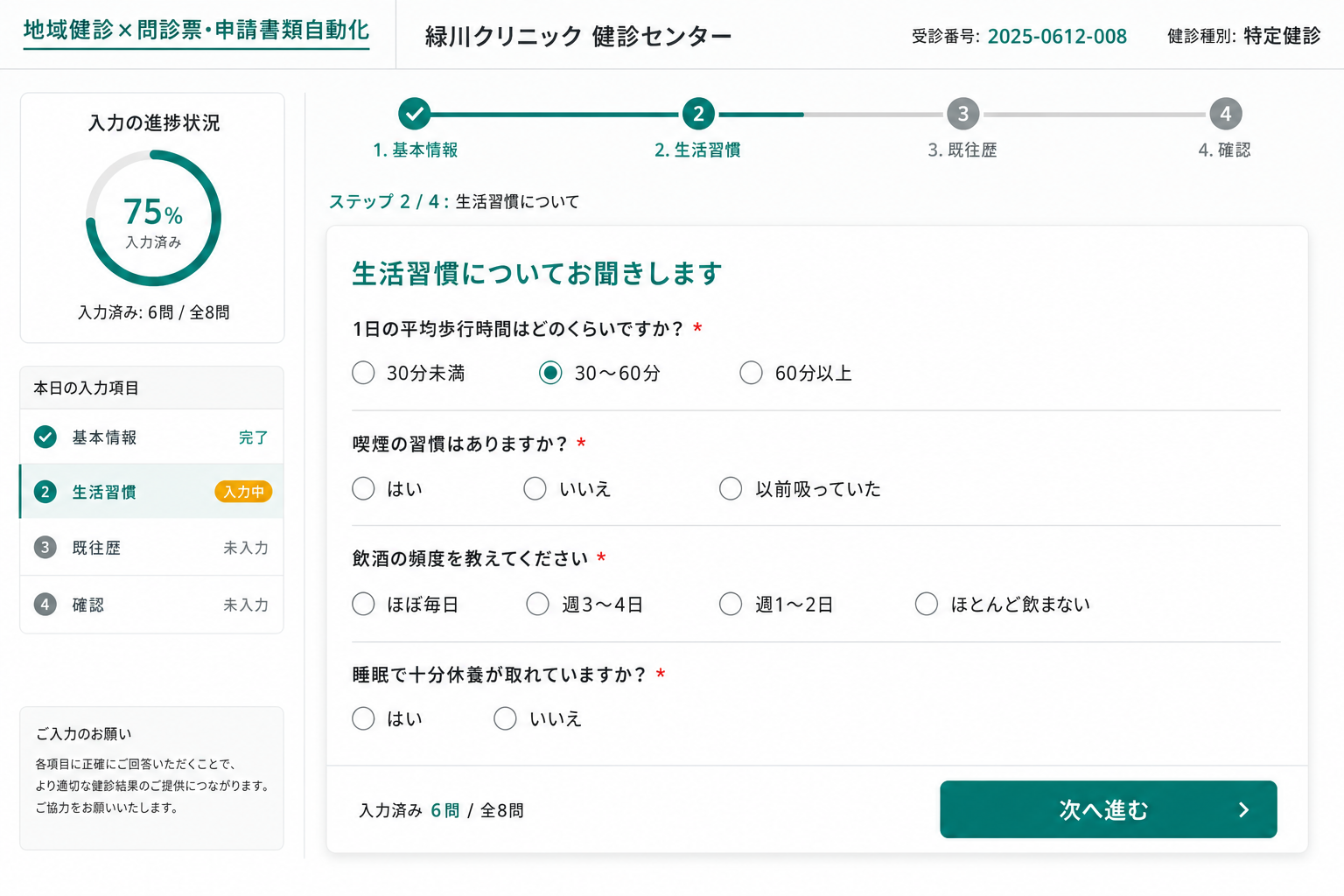This screenshot has width=1344, height=896.
Task: Click the step 4 circle in stepper
Action: point(1225,114)
